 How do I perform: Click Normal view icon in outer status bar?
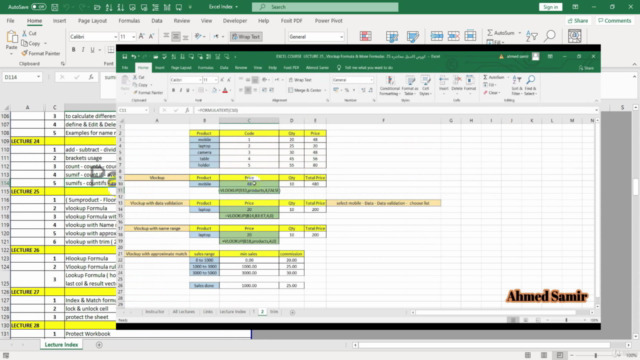click(528, 355)
